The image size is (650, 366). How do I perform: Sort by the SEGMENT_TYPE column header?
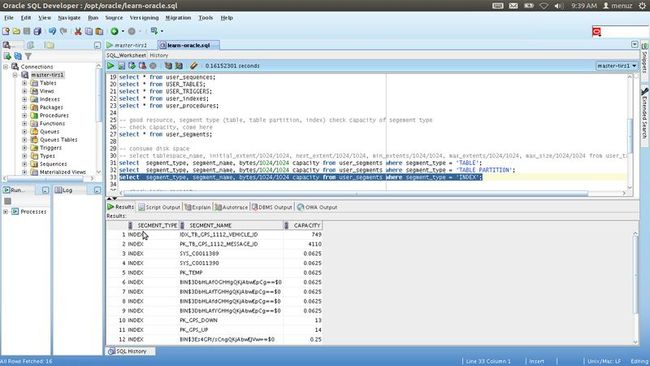coord(153,225)
